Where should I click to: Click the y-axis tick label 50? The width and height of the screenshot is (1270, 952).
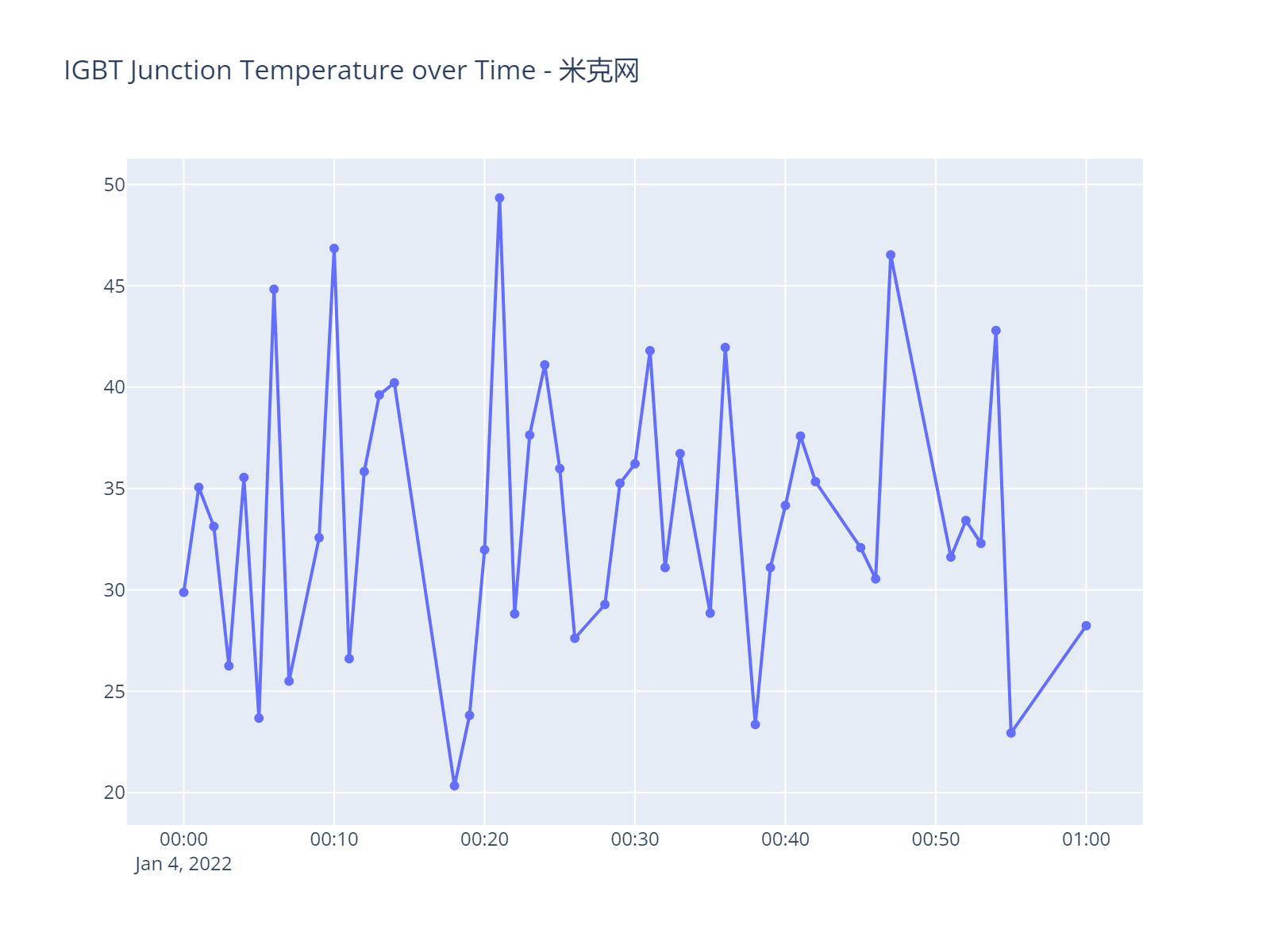(114, 185)
